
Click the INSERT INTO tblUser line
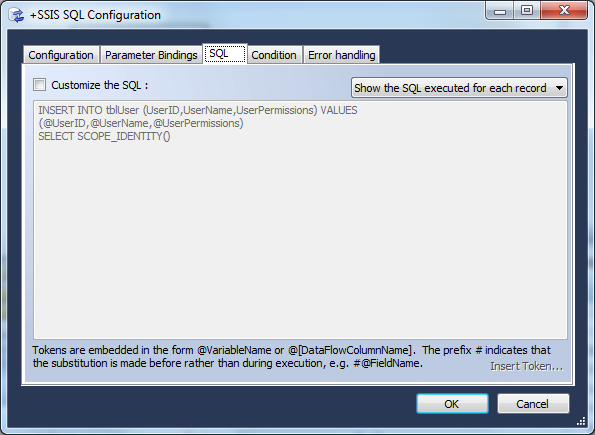tap(198, 110)
